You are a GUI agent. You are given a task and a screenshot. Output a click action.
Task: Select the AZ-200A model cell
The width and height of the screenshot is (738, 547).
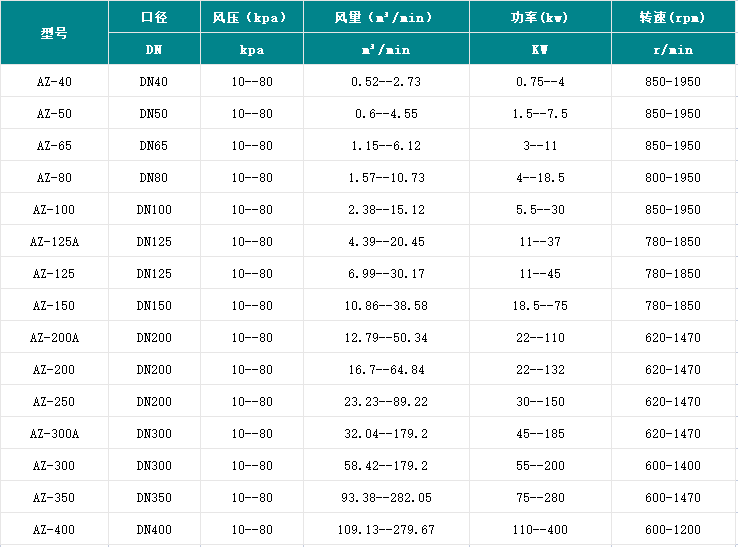coord(54,338)
